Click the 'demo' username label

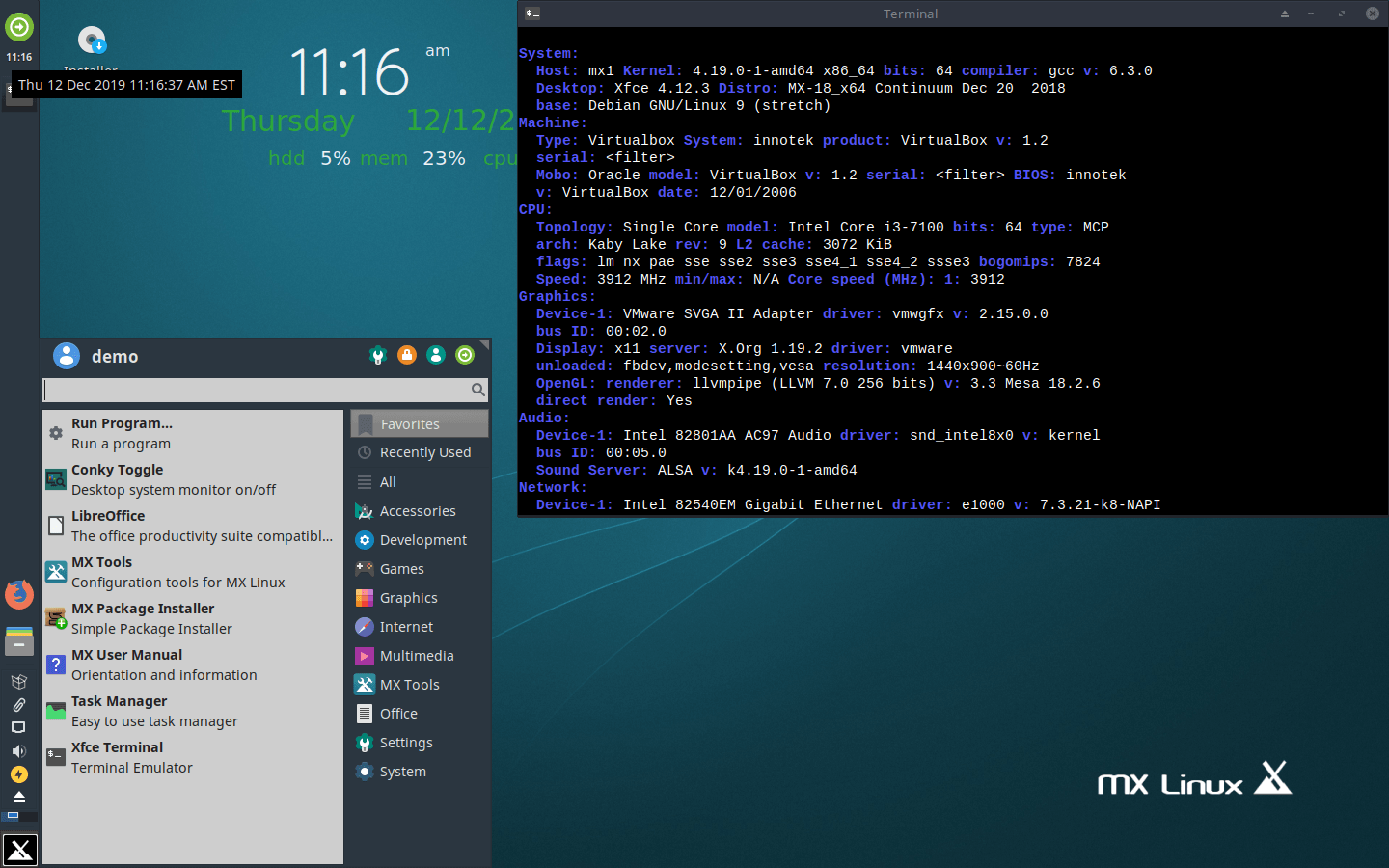pos(115,357)
